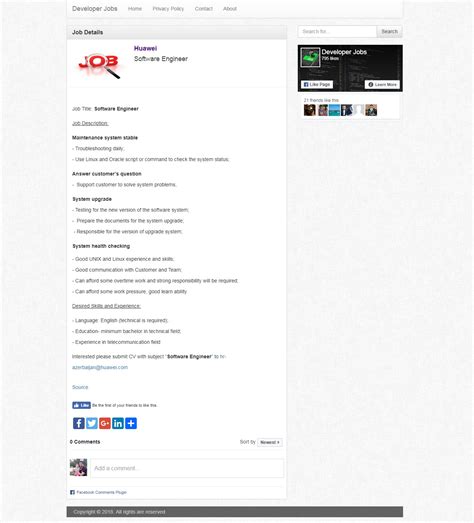Click the Search button

[389, 32]
